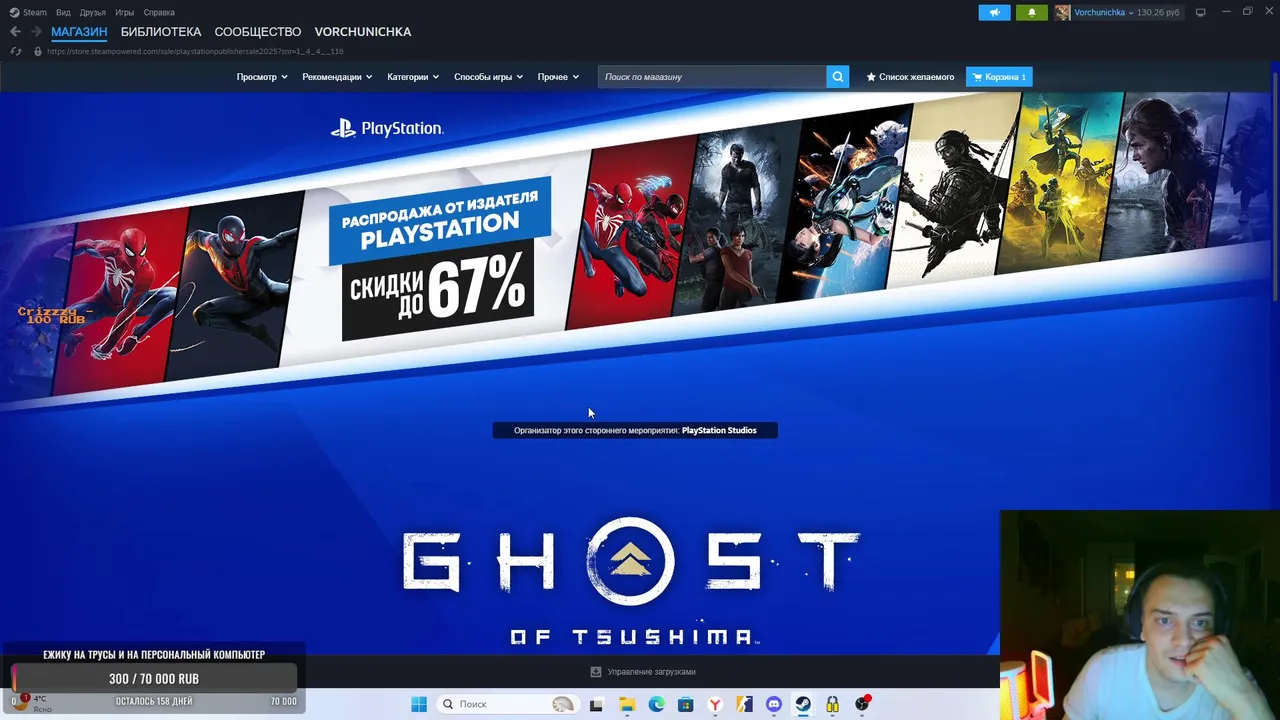The image size is (1280, 720).
Task: Open Counter-Strike icon on the taskbar
Action: point(744,704)
